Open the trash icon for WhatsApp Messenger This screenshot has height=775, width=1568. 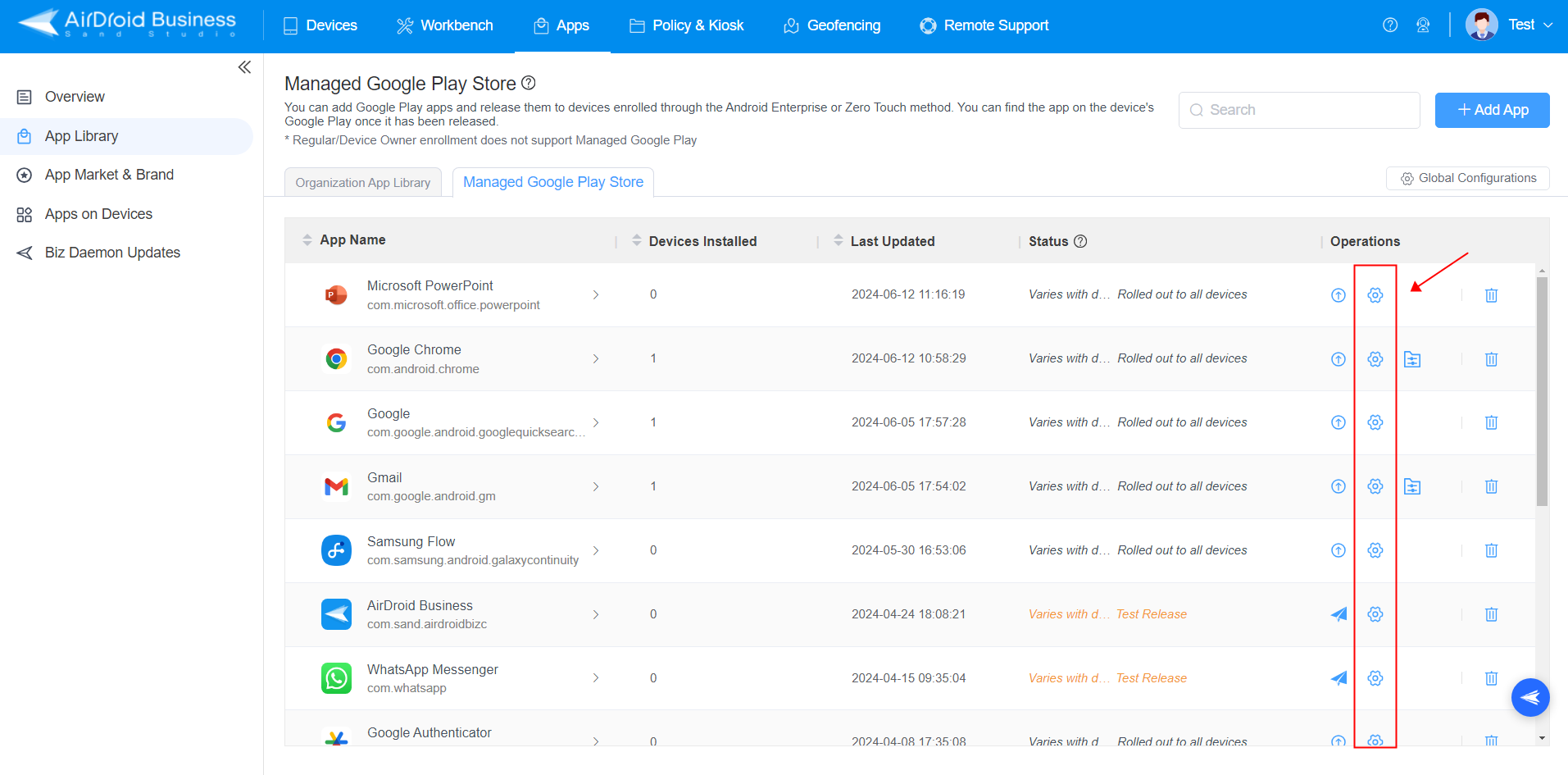(1491, 678)
